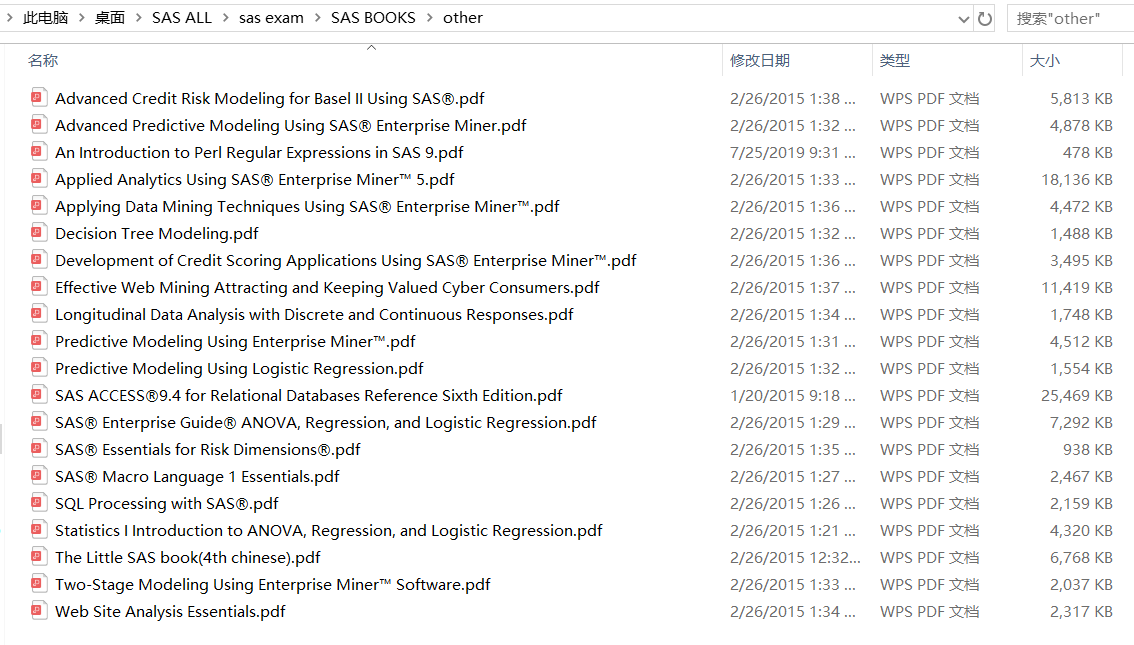
Task: Select Decision Tree Modeling.pdf file name
Action: pyautogui.click(x=156, y=234)
